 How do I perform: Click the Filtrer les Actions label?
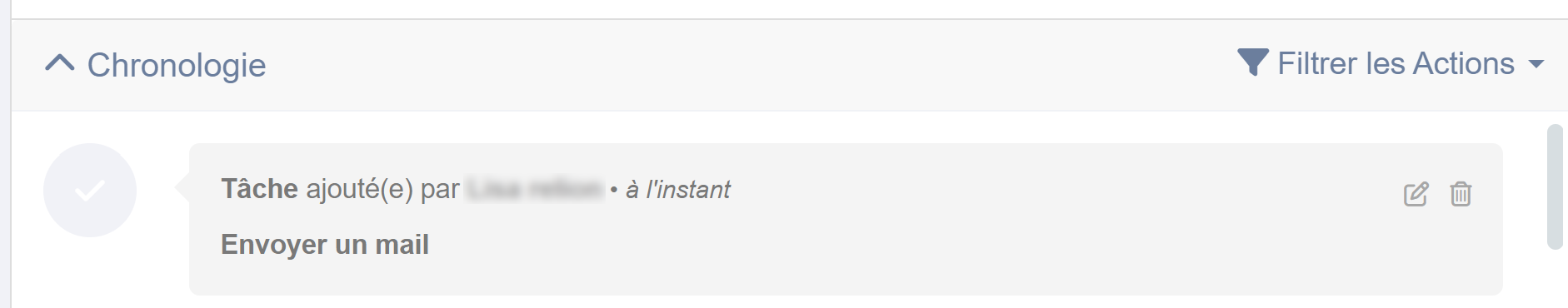click(1396, 63)
